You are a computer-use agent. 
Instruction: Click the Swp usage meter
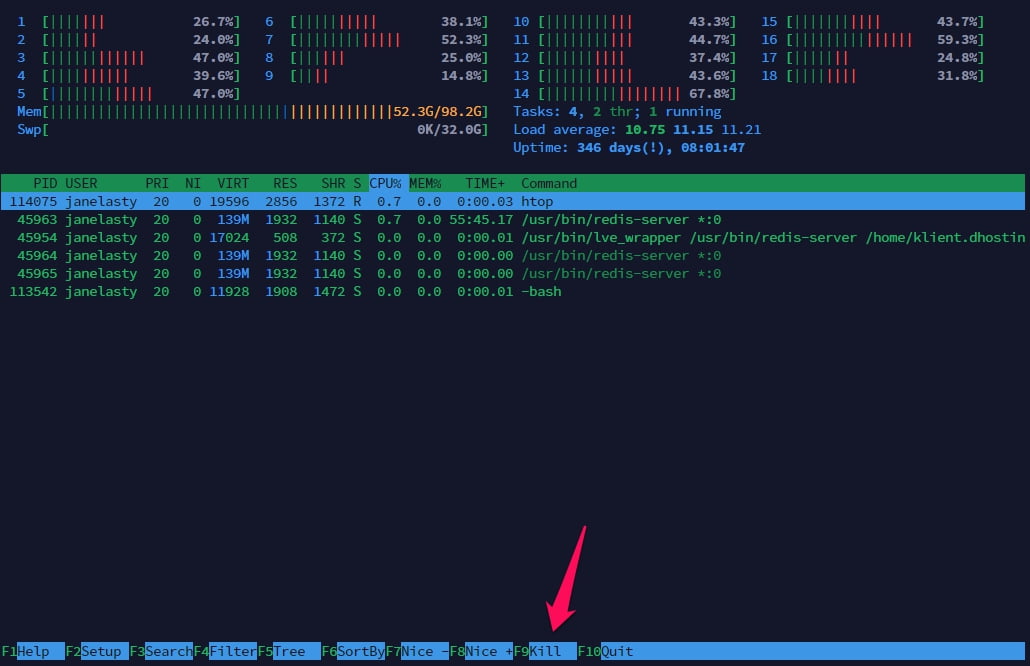(x=252, y=129)
